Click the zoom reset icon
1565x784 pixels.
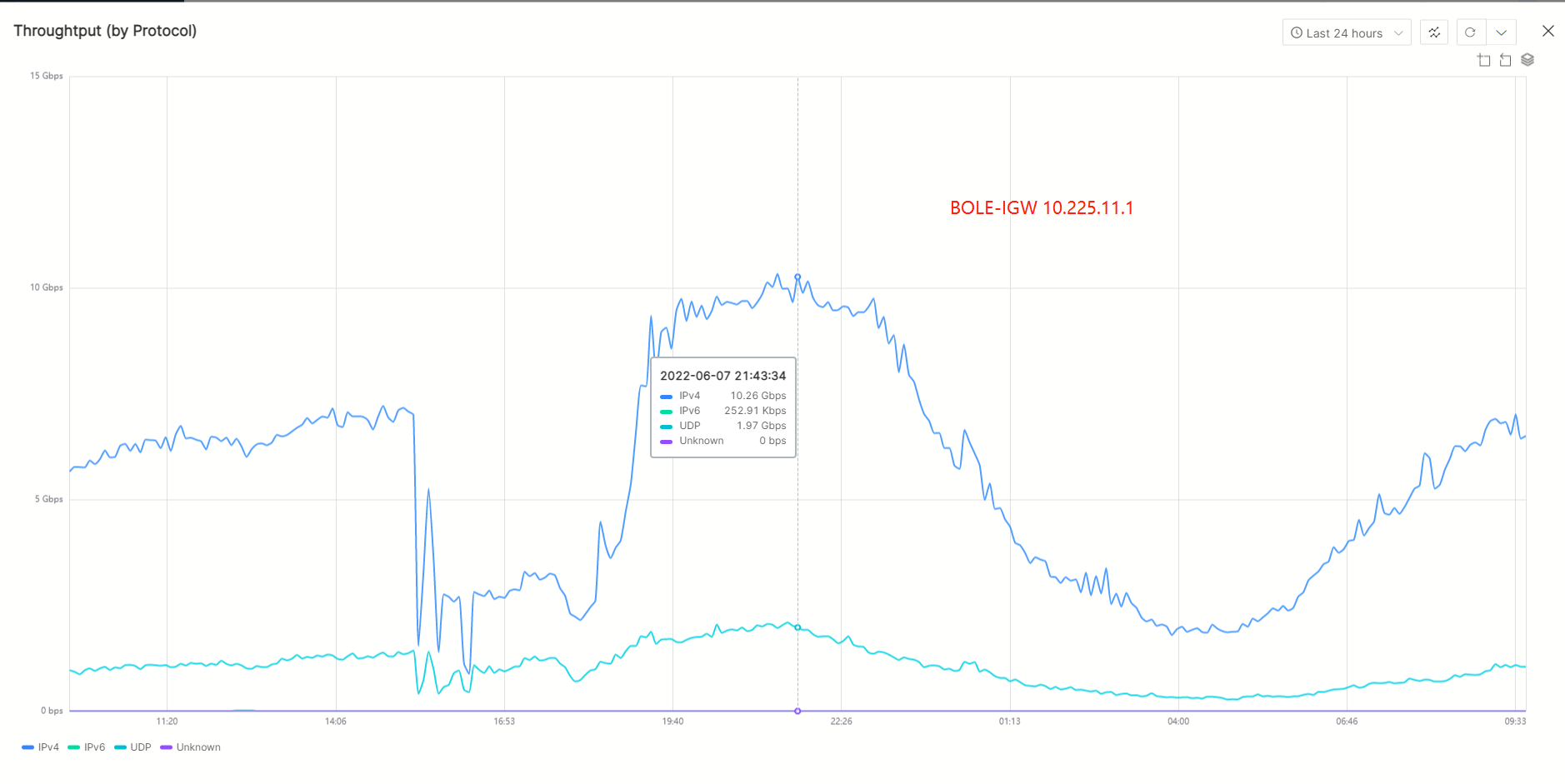pos(1505,60)
